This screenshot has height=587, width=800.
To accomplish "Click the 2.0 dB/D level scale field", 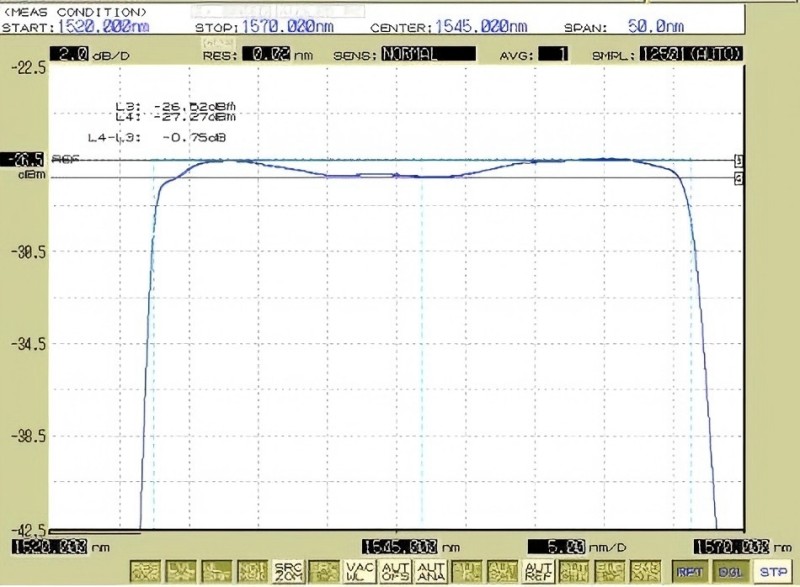I will click(x=69, y=54).
